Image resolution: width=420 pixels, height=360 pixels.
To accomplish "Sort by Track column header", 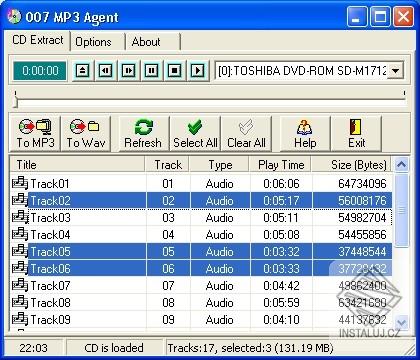I will [168, 165].
